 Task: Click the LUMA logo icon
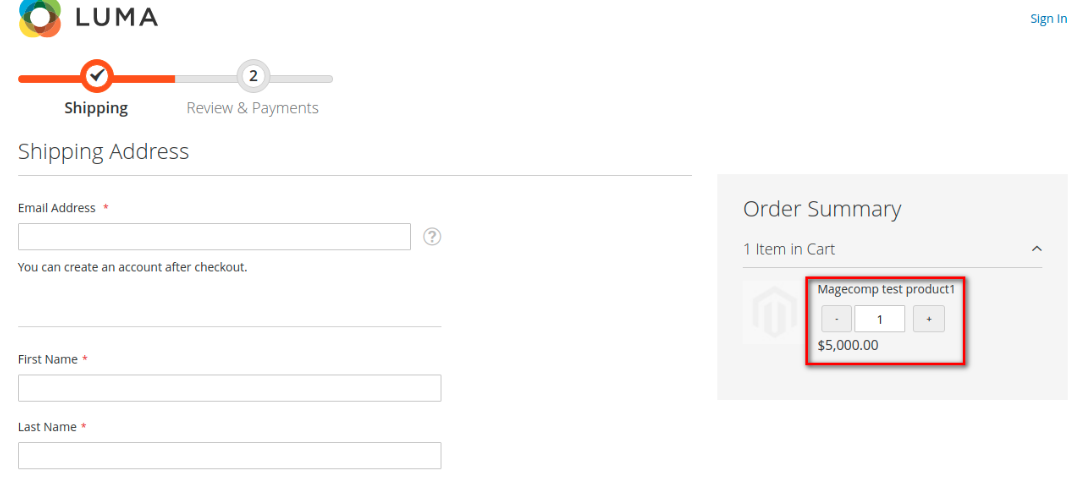(41, 17)
